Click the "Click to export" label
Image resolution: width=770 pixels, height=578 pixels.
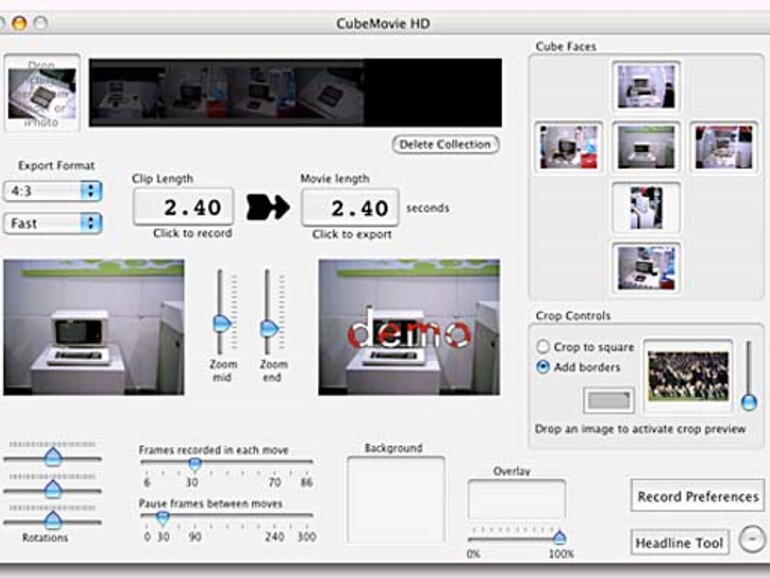tap(352, 234)
